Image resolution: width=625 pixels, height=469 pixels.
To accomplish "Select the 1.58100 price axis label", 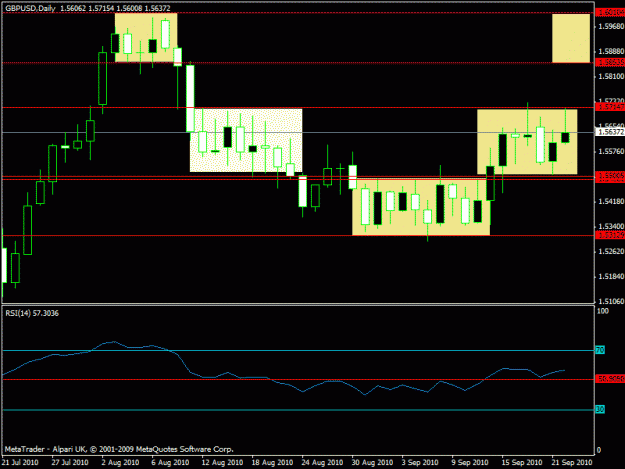I will coord(611,76).
